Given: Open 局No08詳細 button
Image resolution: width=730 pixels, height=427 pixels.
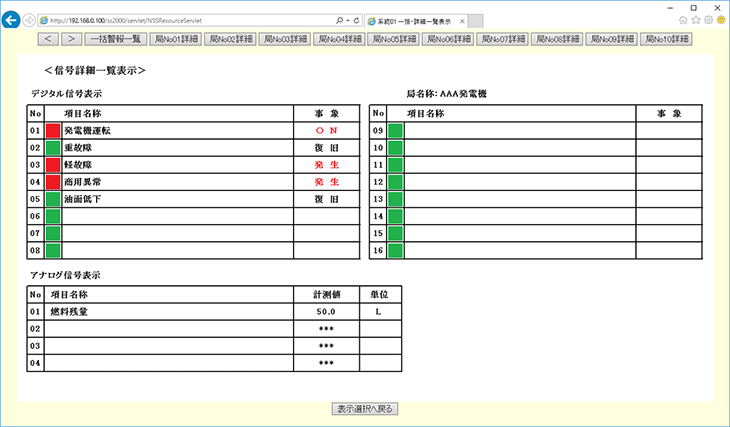Looking at the screenshot, I should point(557,39).
